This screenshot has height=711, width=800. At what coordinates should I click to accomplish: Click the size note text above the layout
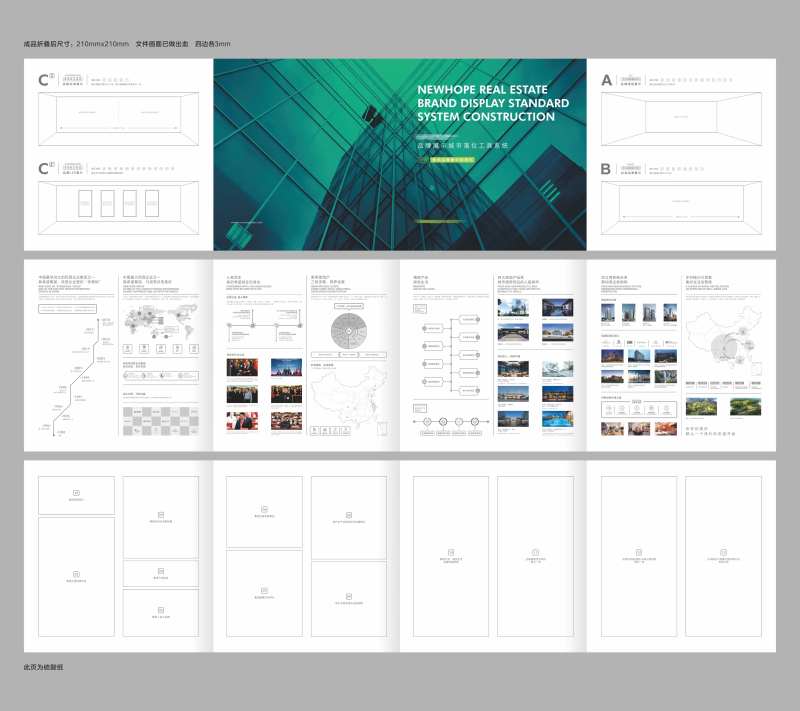(127, 44)
